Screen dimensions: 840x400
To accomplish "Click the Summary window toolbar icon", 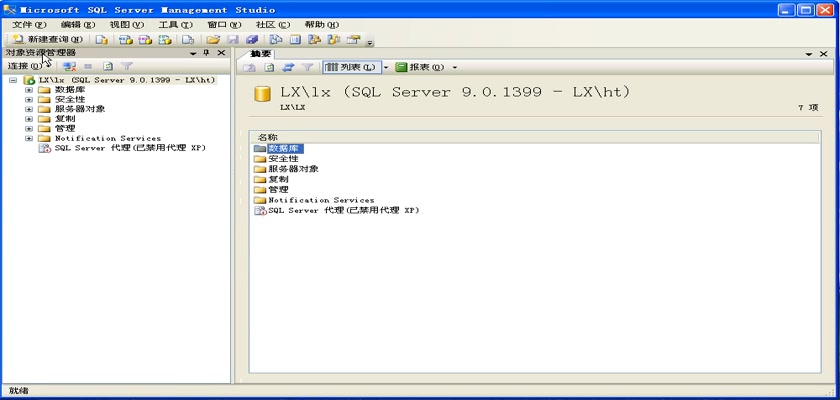I will coord(295,39).
